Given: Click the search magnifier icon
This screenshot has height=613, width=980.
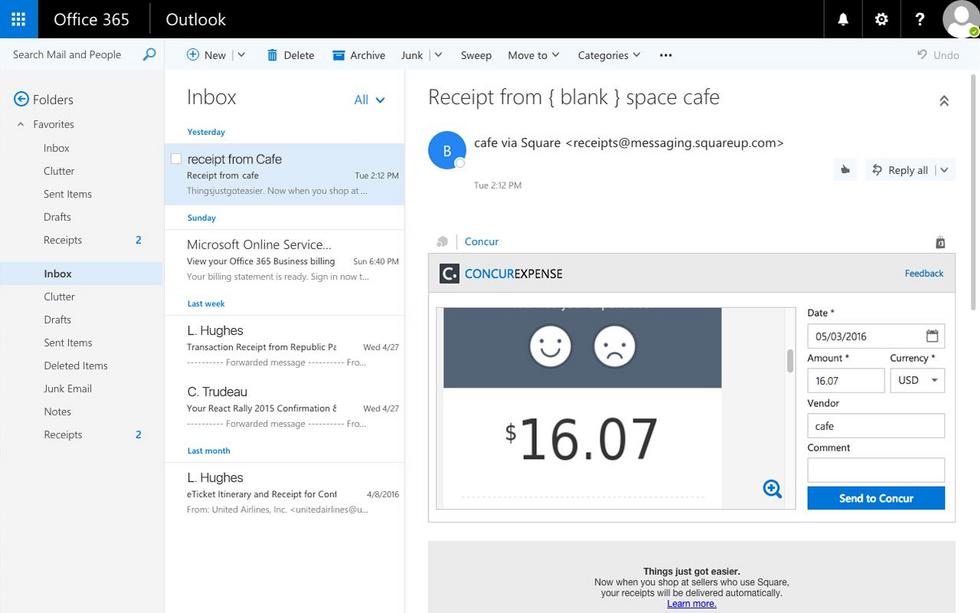Looking at the screenshot, I should point(149,54).
